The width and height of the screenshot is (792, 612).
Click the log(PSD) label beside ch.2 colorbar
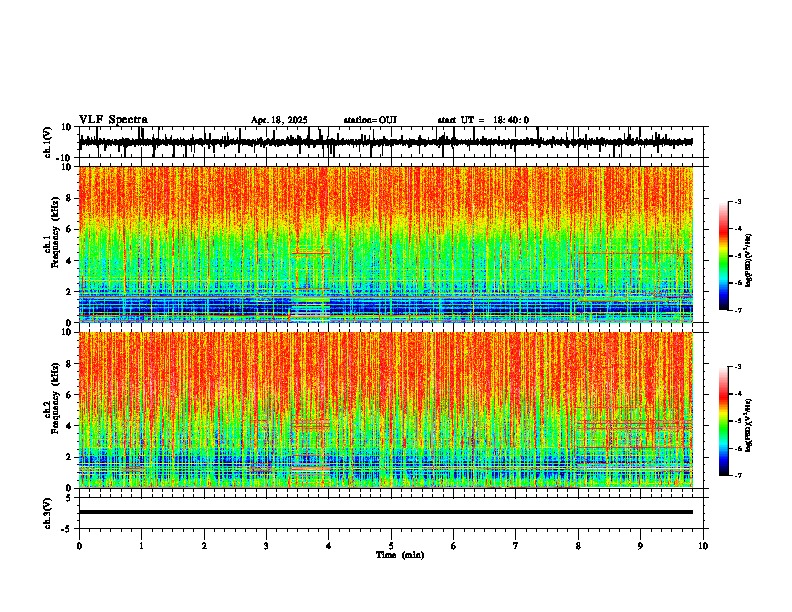pyautogui.click(x=748, y=425)
